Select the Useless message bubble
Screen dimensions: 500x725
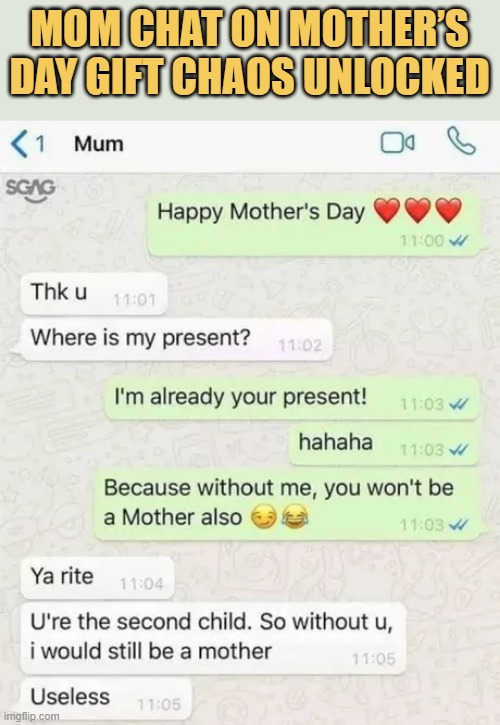[106, 700]
